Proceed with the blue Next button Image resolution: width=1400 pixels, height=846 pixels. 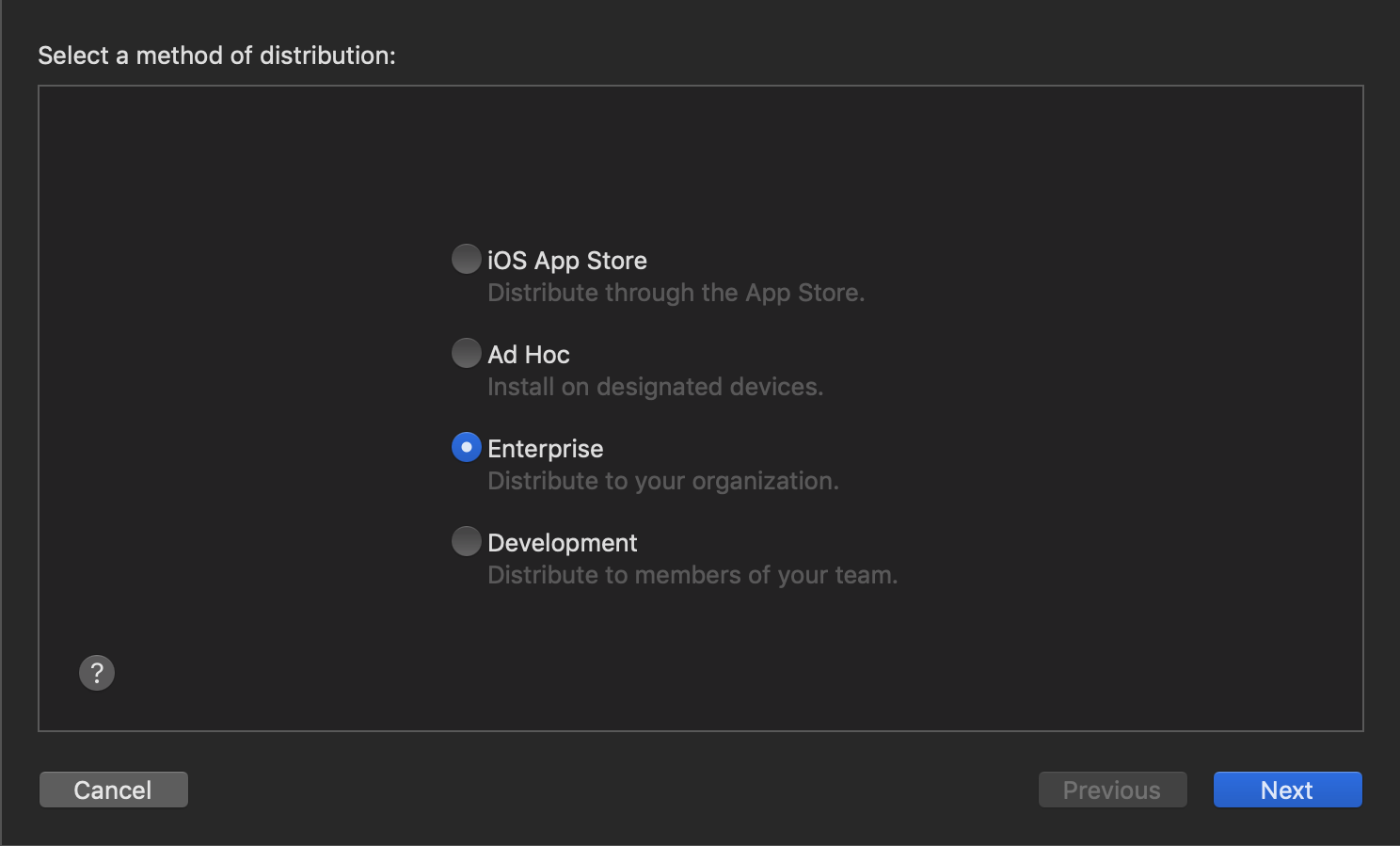tap(1288, 790)
